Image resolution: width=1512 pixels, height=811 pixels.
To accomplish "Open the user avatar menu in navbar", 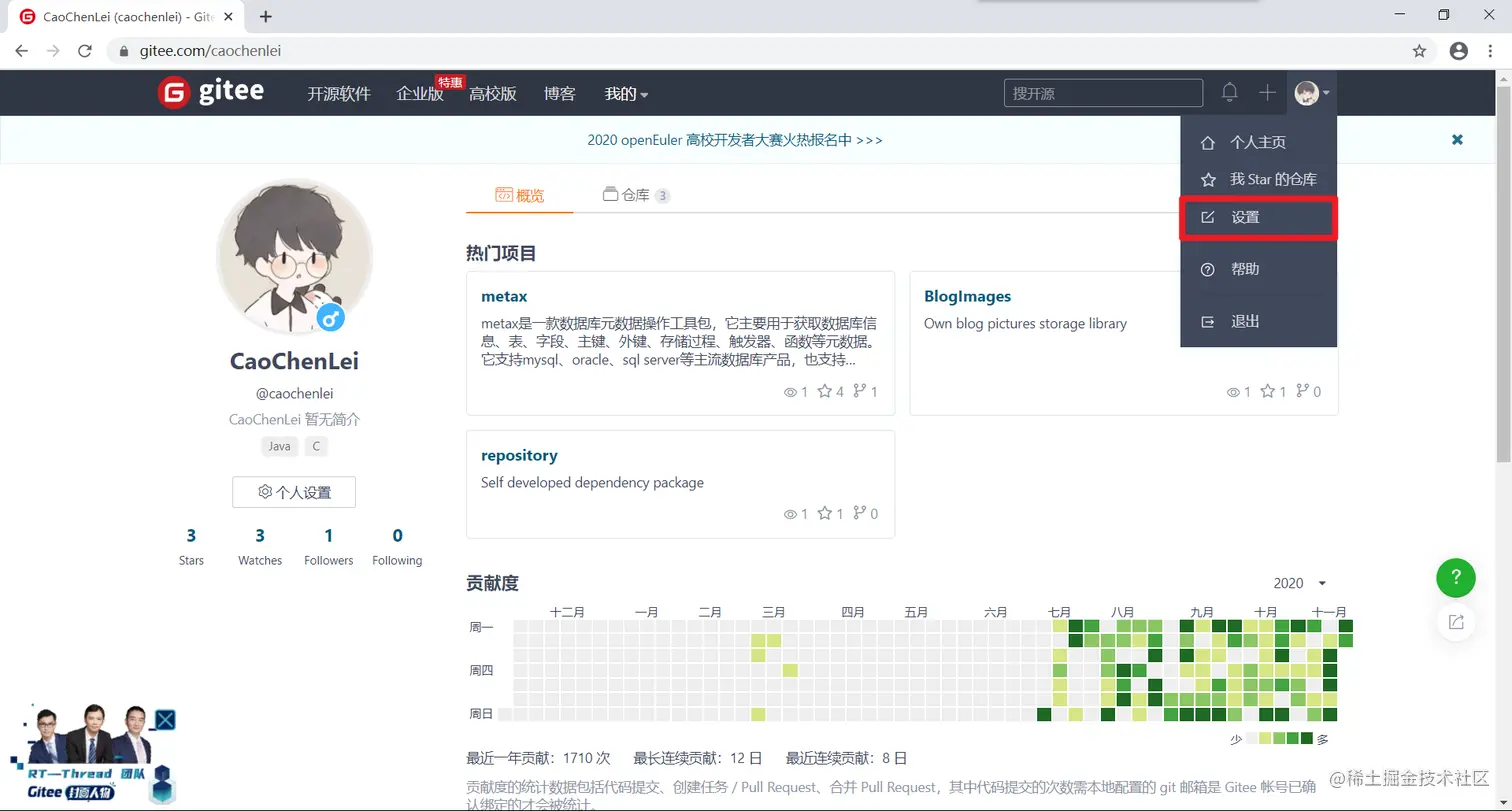I will [1312, 93].
